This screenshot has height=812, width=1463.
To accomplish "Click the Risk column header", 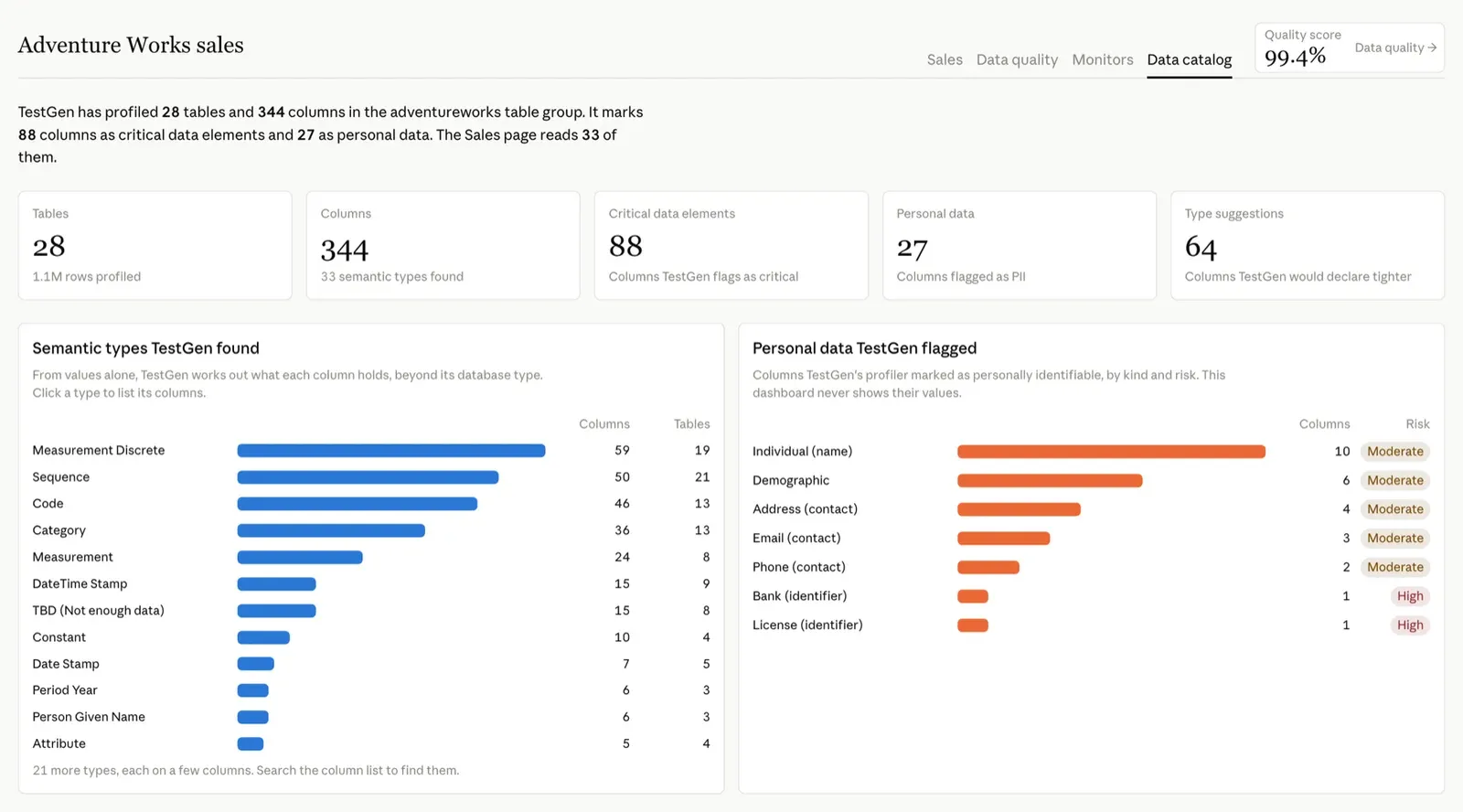I will [1417, 423].
